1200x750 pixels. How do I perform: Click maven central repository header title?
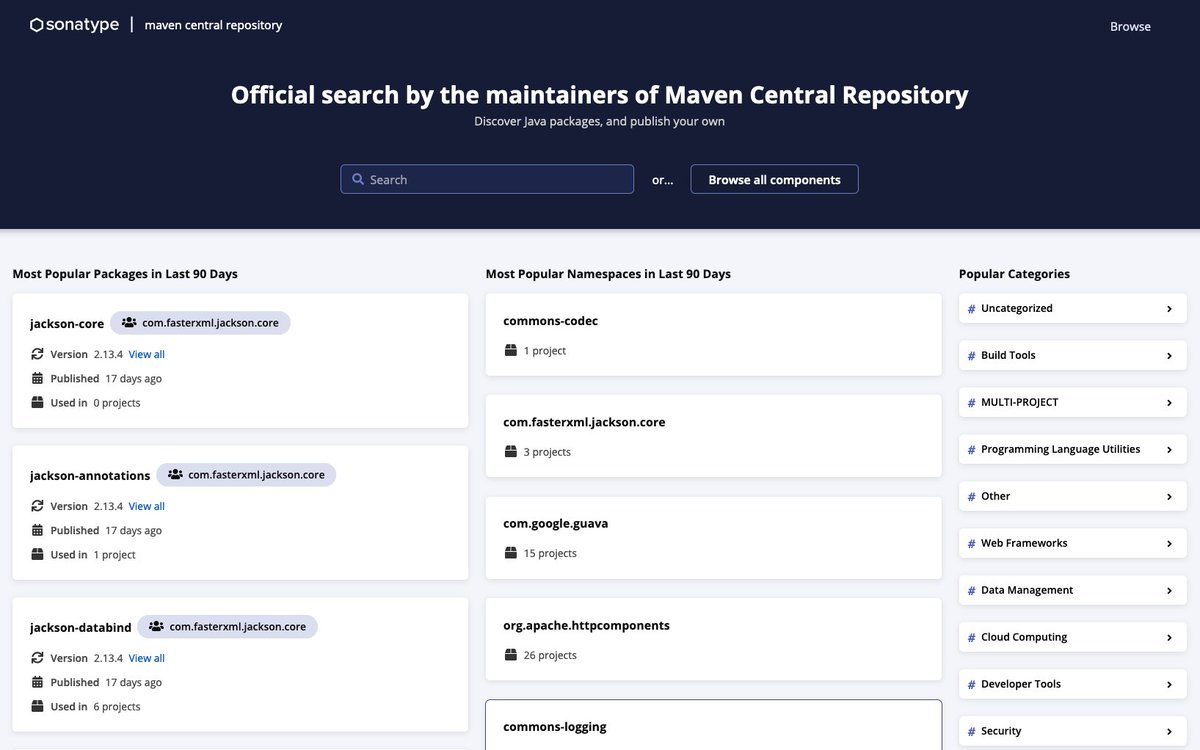(x=213, y=25)
